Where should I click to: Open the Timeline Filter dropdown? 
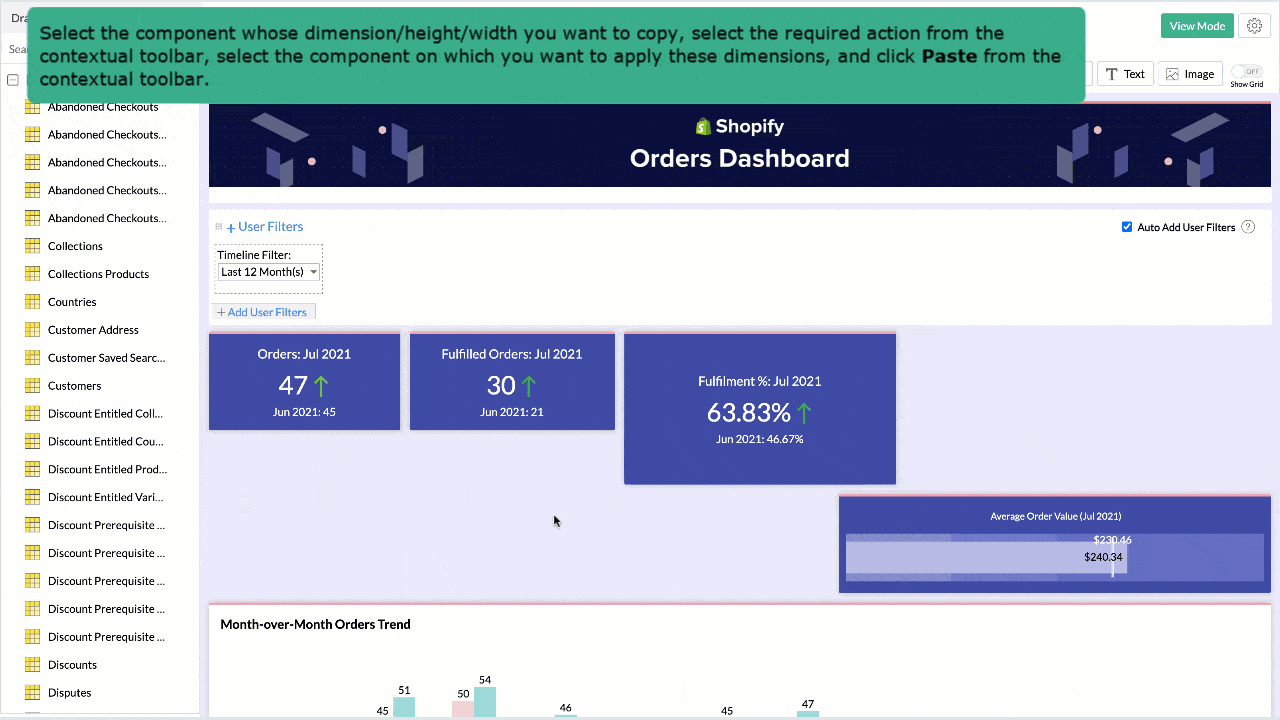[269, 272]
